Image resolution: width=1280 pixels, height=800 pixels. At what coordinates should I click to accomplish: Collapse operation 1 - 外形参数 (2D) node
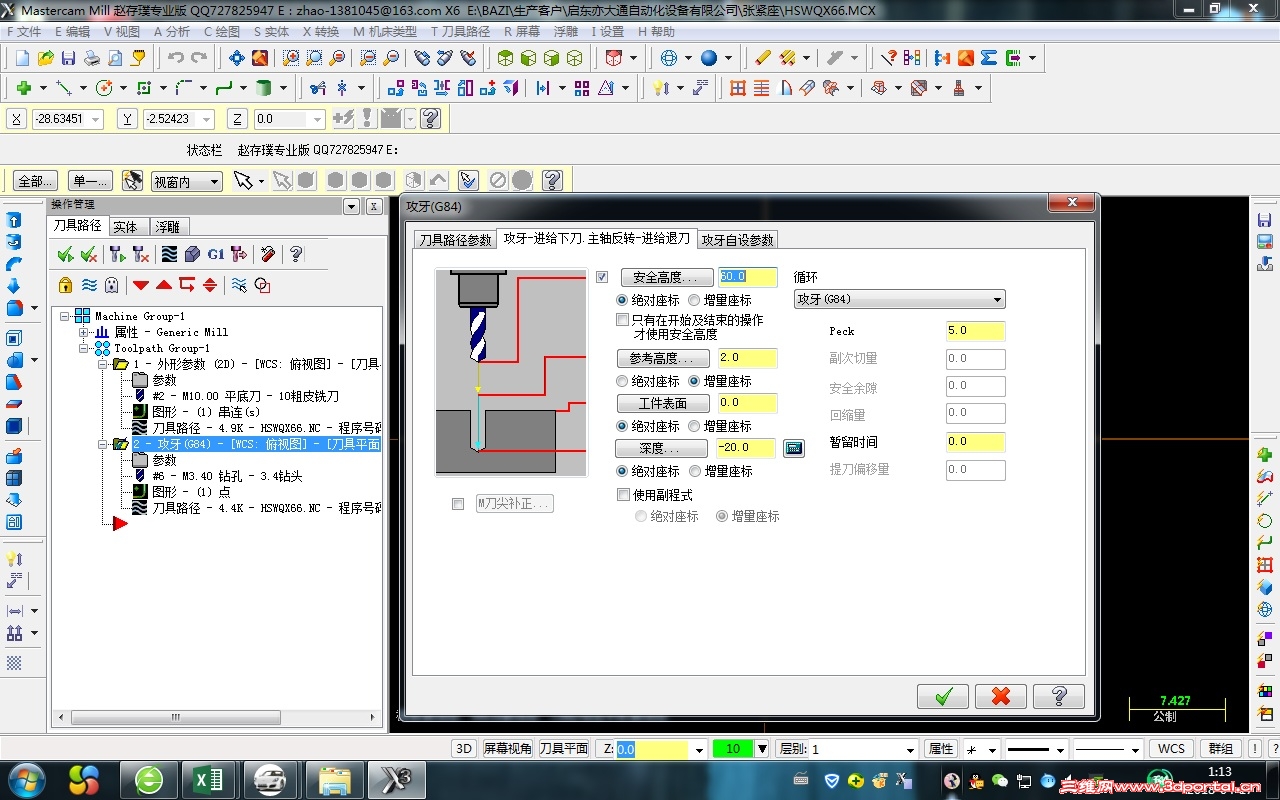coord(103,364)
